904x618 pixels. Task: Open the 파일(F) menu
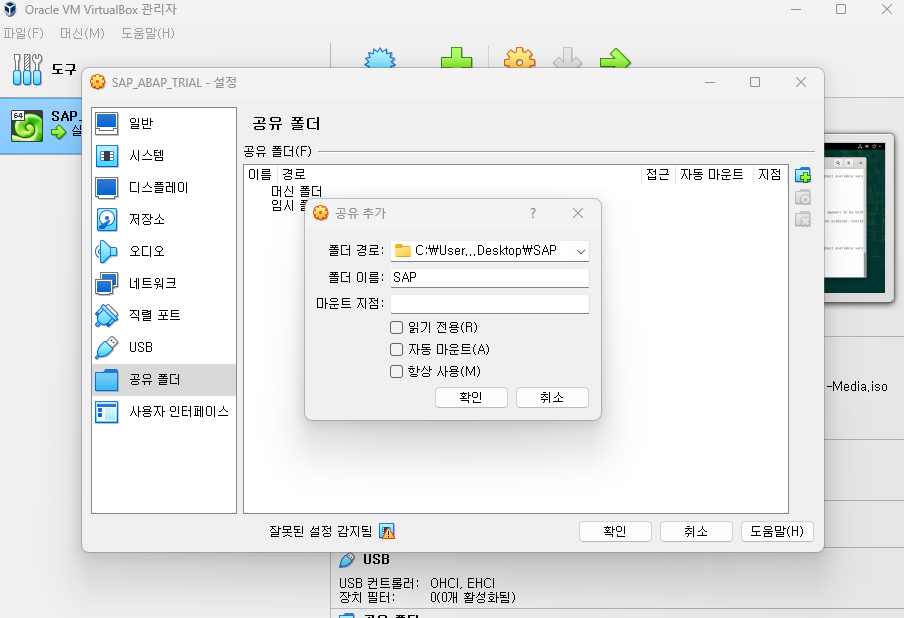pos(24,33)
